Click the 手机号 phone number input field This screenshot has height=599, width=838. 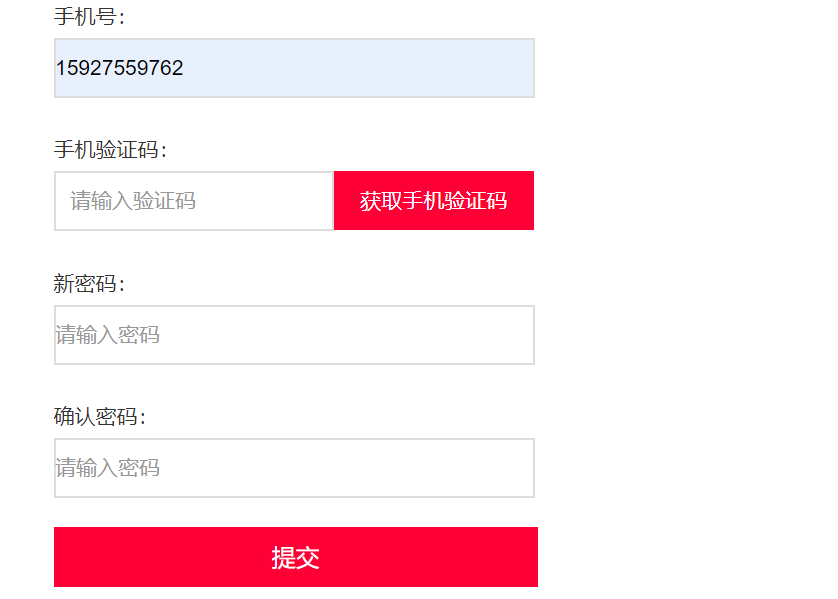click(x=294, y=68)
